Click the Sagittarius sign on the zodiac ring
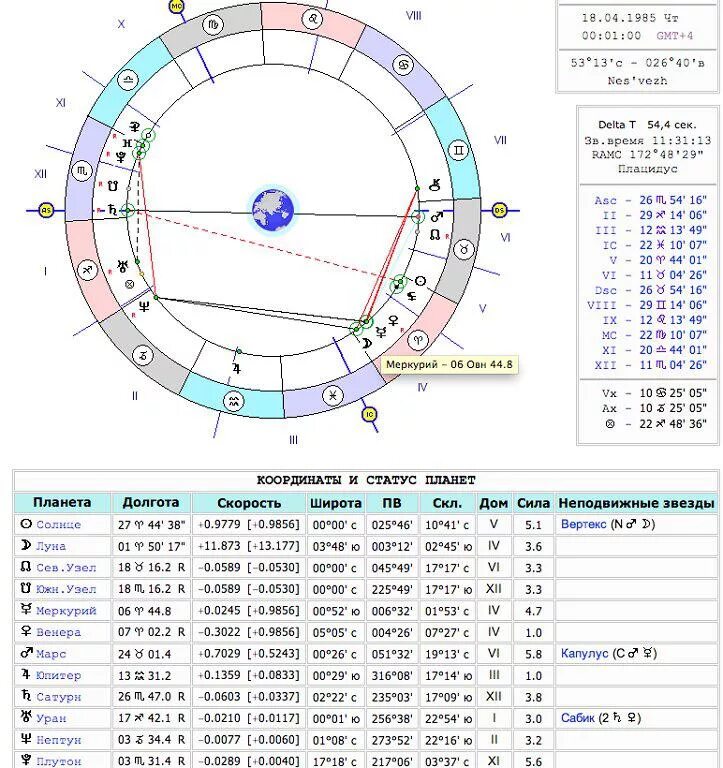The width and height of the screenshot is (723, 768). (x=88, y=270)
